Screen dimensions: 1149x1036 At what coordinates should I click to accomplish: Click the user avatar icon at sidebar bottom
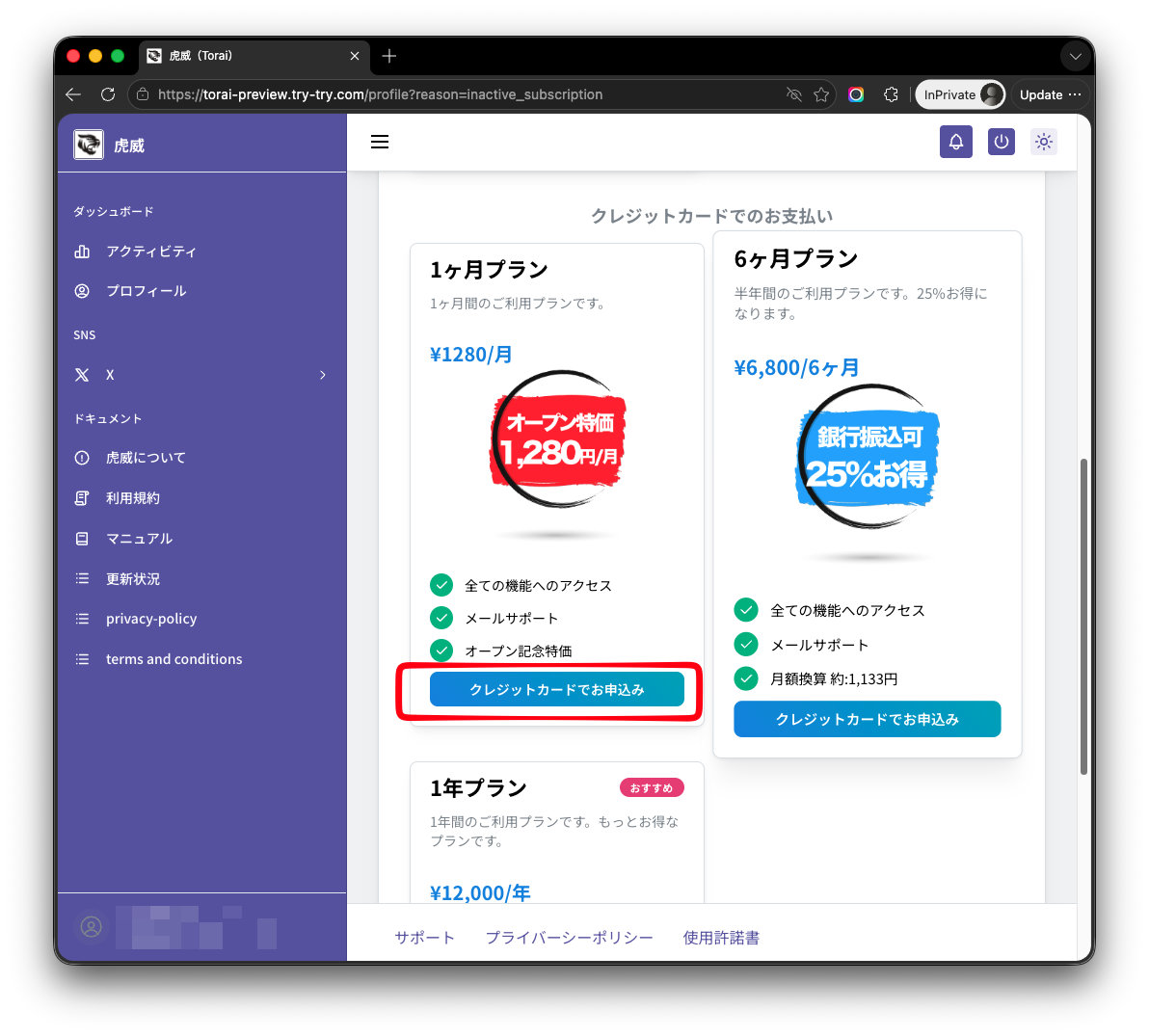(x=92, y=927)
